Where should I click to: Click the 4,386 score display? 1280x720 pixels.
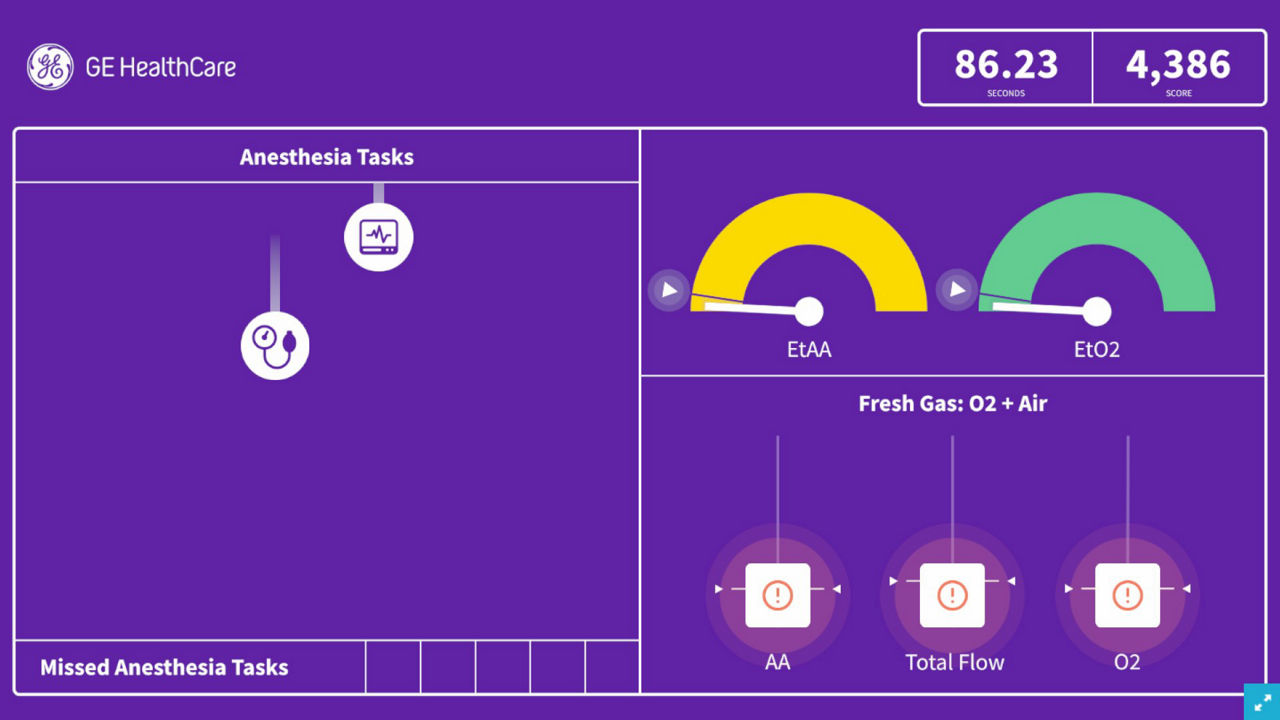(x=1178, y=65)
